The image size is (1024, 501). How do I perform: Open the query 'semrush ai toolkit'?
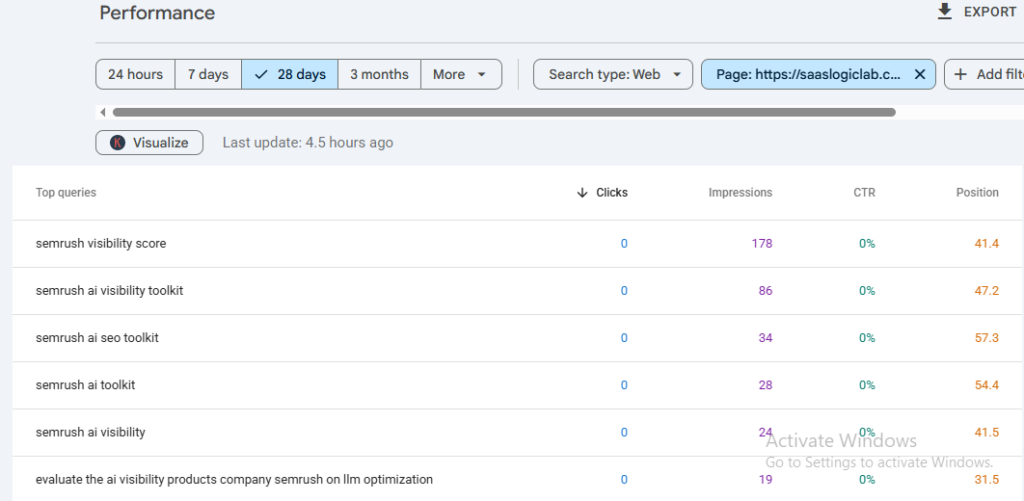(x=85, y=385)
